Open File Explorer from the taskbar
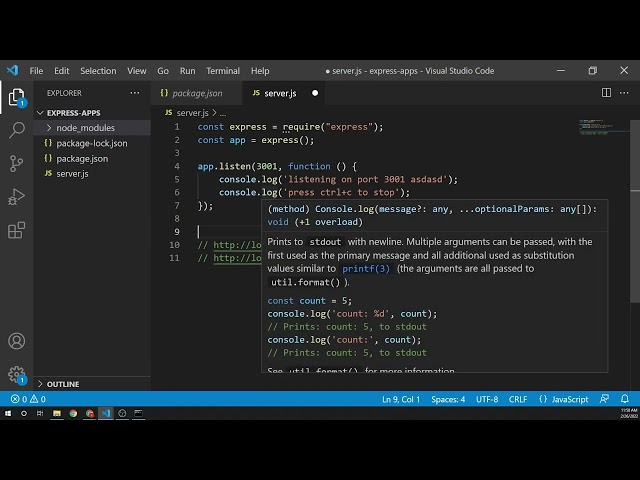 (57, 413)
